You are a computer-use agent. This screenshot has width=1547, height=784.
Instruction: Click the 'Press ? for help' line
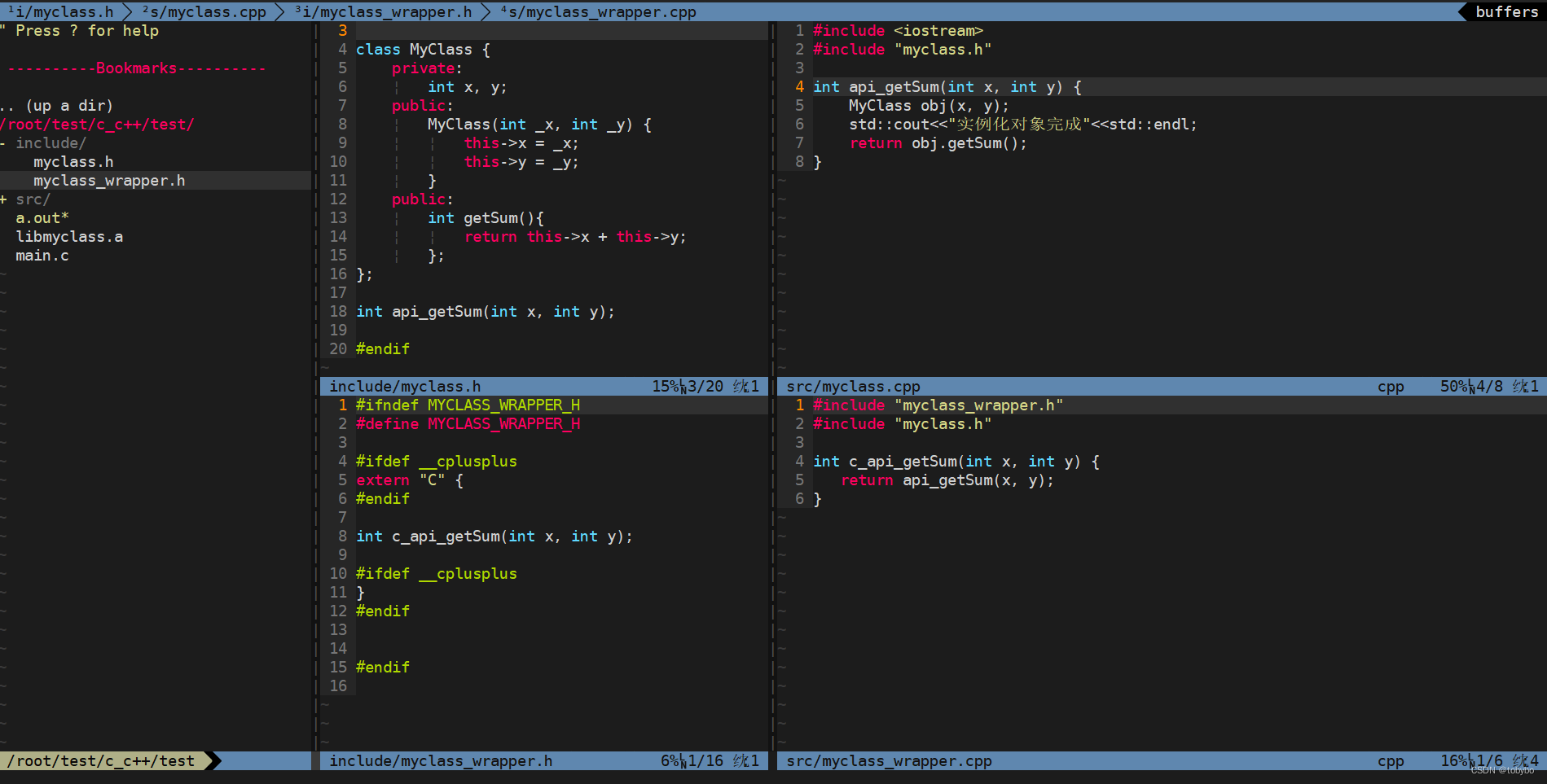[x=80, y=31]
